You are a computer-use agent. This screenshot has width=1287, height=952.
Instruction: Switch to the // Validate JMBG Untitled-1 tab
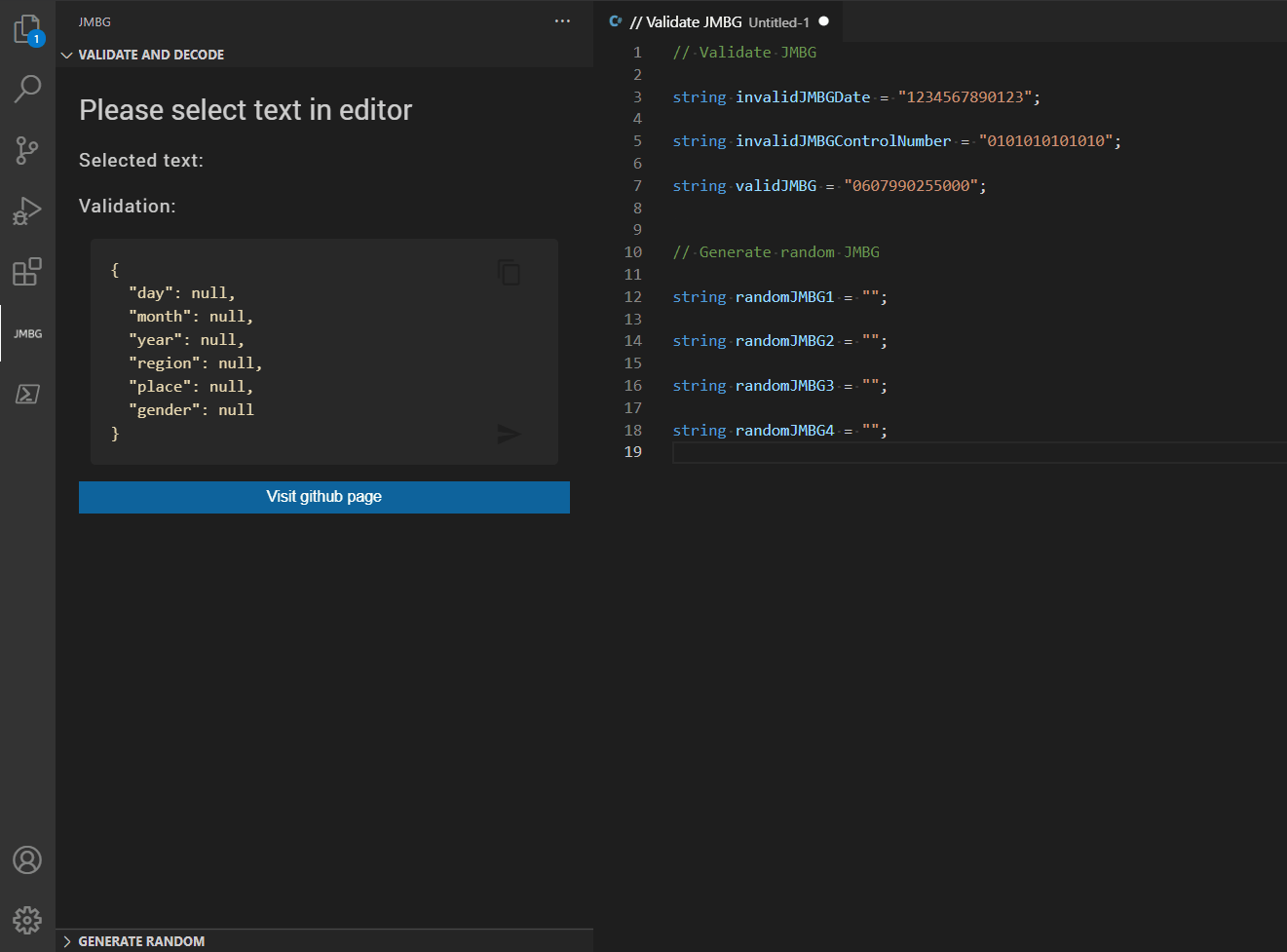click(x=719, y=21)
